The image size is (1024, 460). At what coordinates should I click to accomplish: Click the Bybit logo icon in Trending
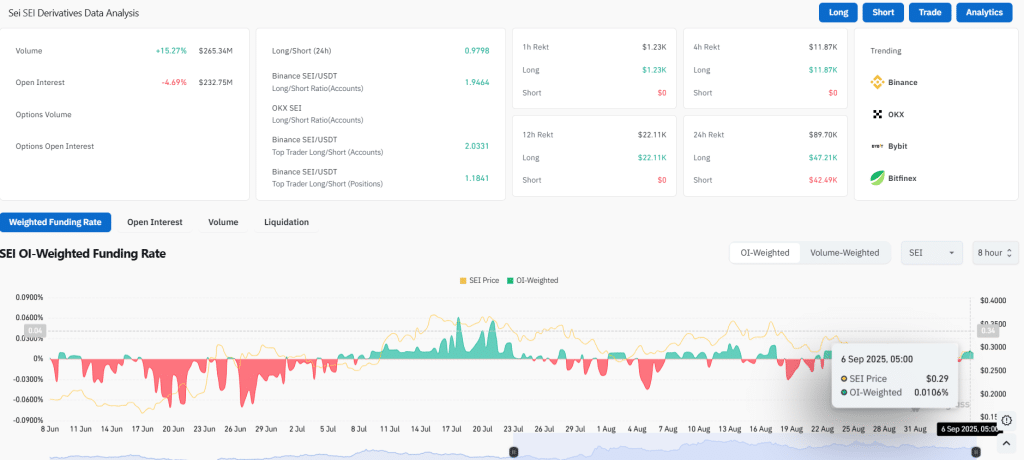tap(877, 146)
